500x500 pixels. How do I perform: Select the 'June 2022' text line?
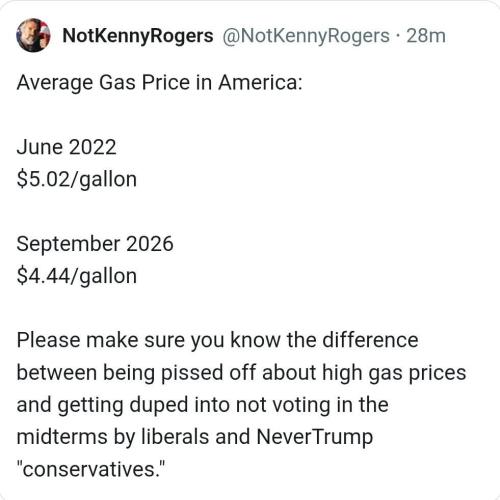(66, 147)
